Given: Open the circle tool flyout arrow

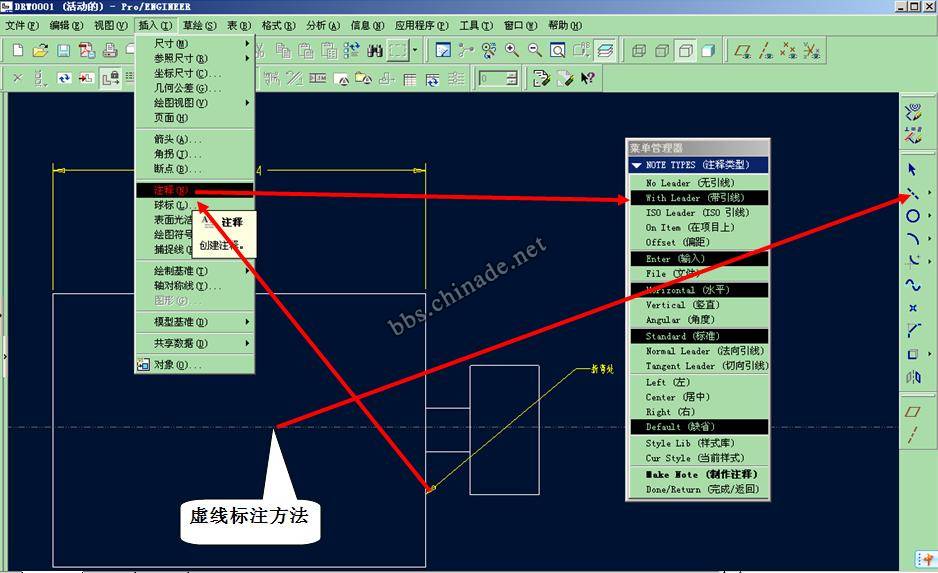Looking at the screenshot, I should (x=929, y=215).
